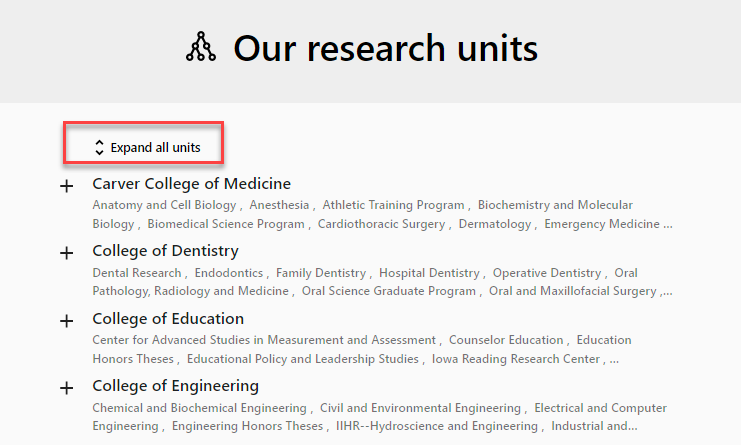Expand College of Dentistry plus icon
The width and height of the screenshot is (741, 445).
point(67,253)
